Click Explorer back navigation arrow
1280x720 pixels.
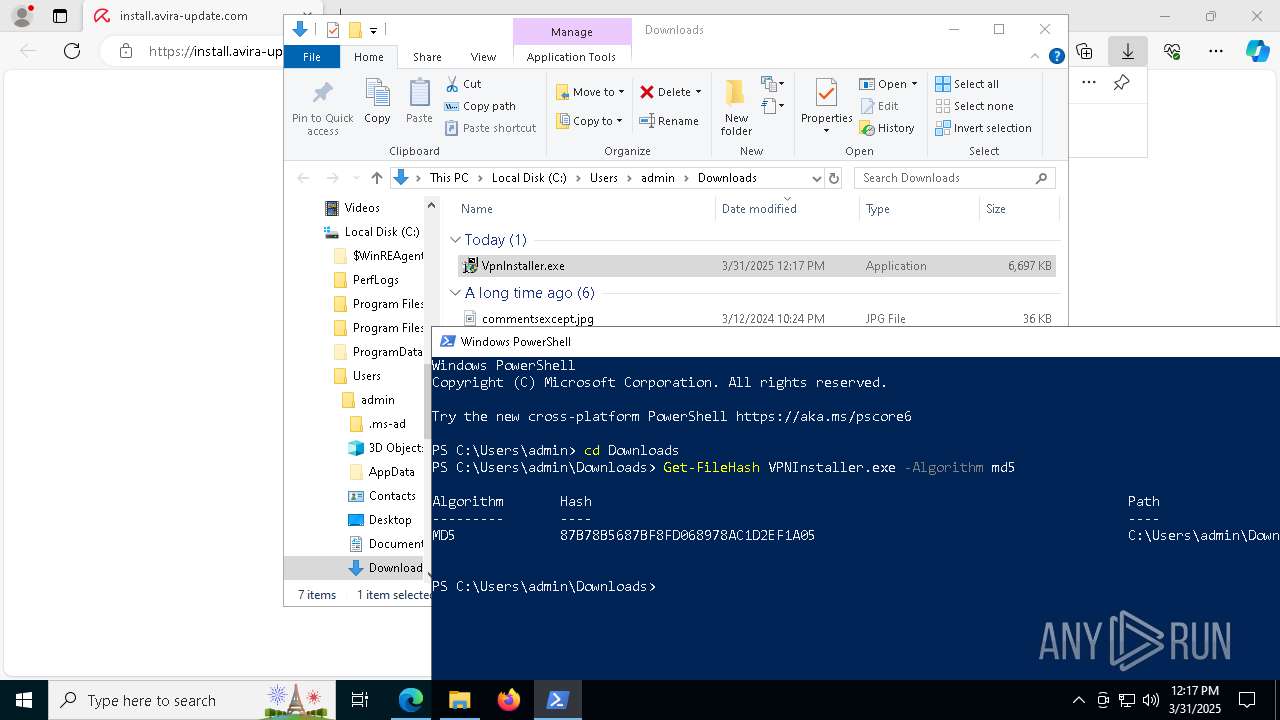coord(303,178)
